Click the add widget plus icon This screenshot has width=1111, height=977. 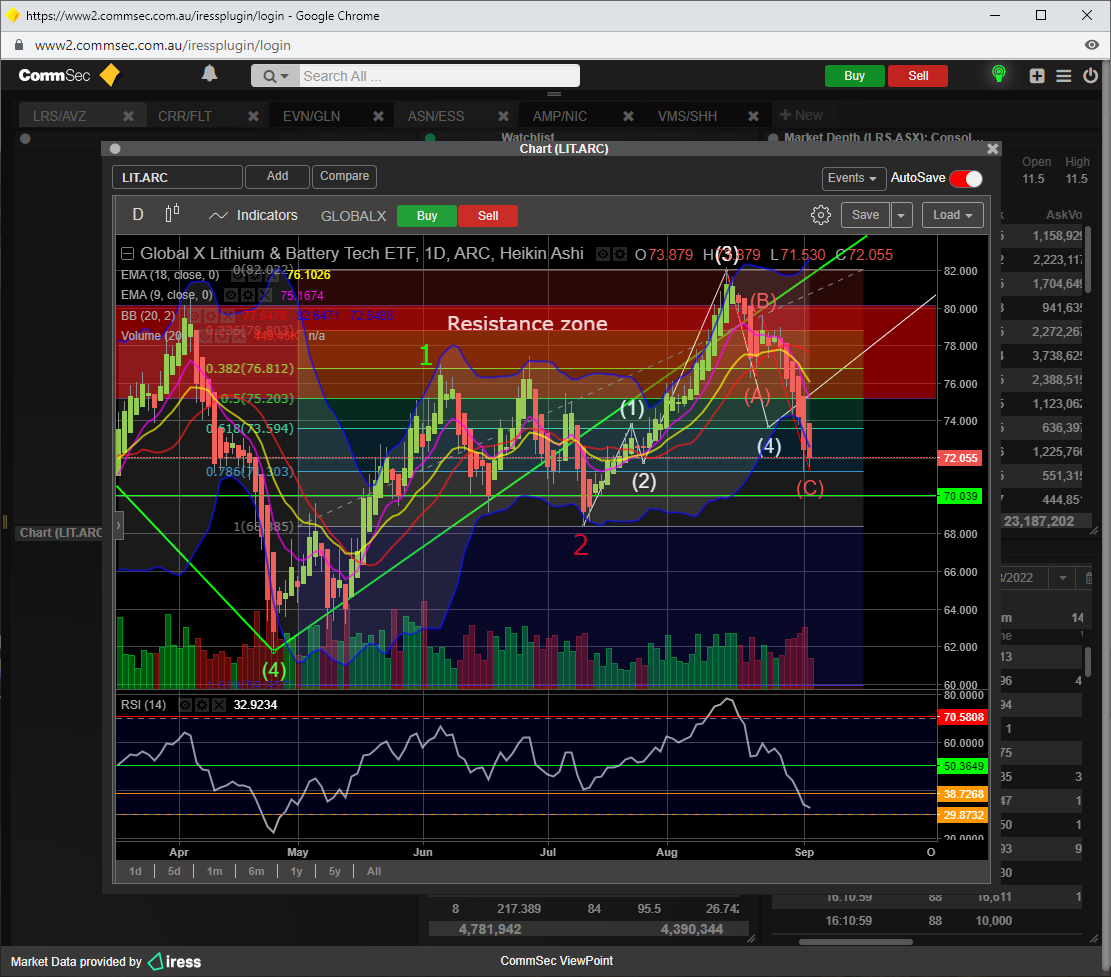pos(1037,76)
